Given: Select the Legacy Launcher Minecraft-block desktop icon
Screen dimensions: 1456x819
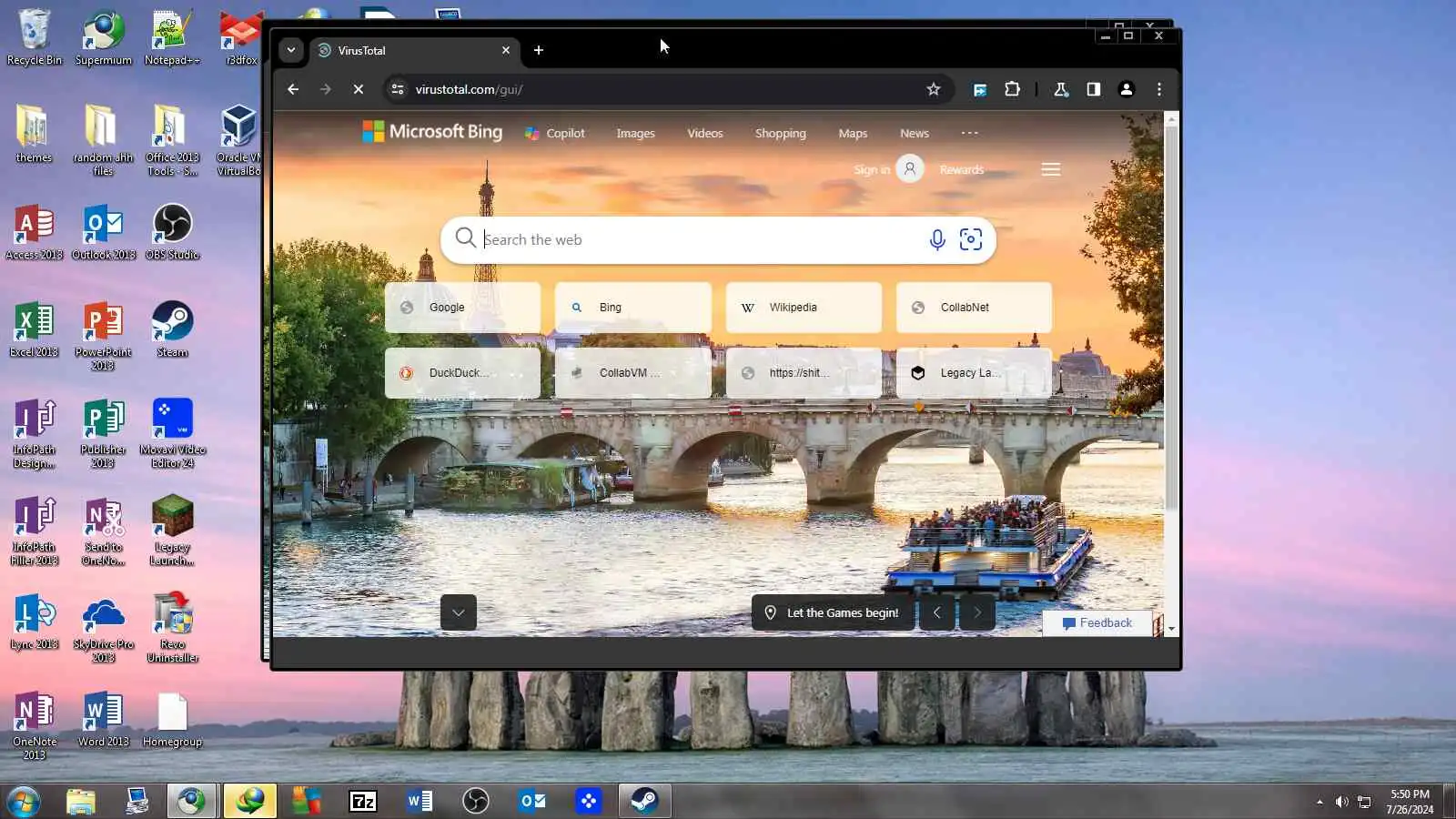Looking at the screenshot, I should point(172,531).
